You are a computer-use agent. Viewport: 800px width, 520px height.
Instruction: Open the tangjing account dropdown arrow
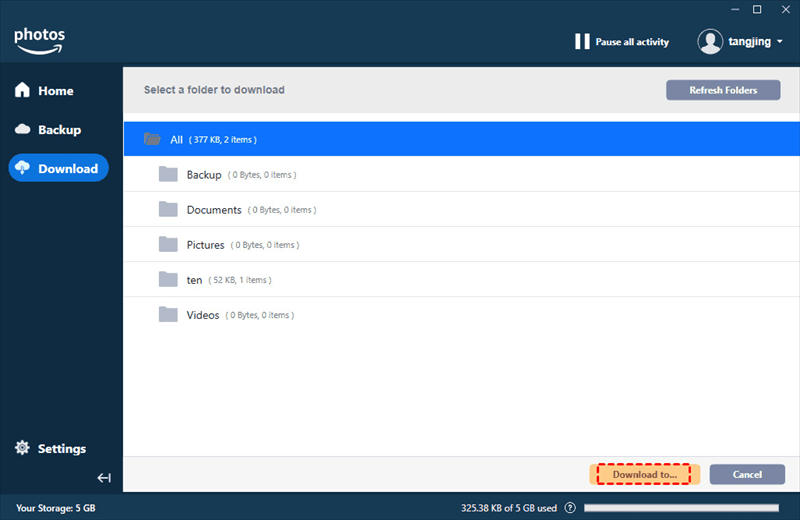click(x=780, y=42)
